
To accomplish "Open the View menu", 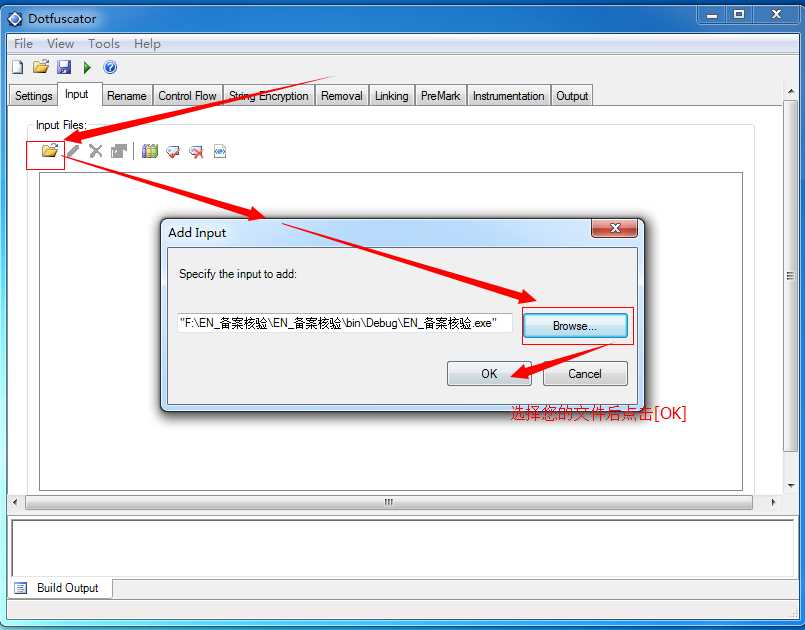I will pos(61,44).
